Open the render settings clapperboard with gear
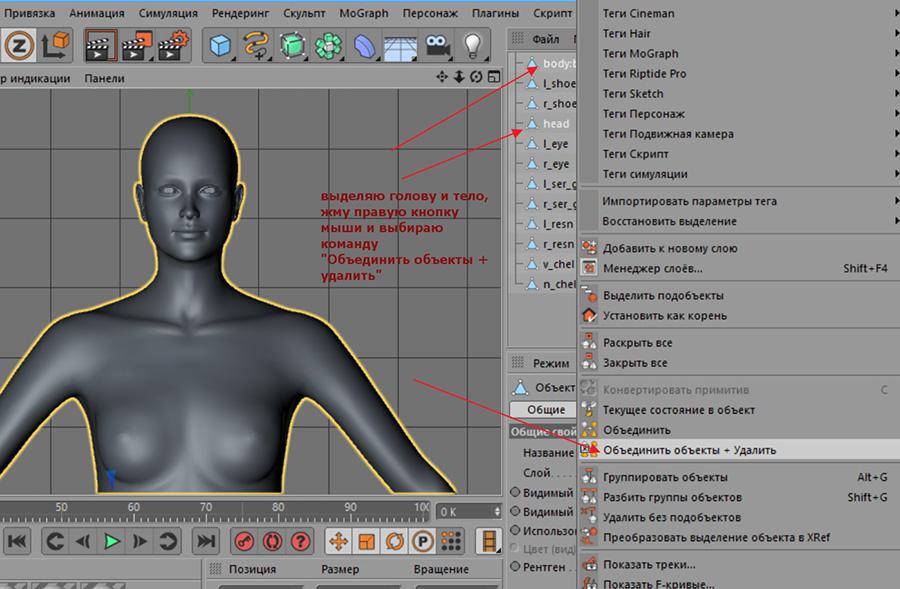Viewport: 900px width, 589px height. 175,46
